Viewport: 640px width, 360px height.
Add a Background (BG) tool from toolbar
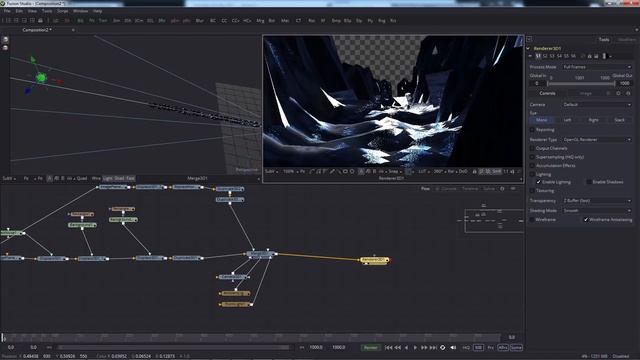click(80, 20)
